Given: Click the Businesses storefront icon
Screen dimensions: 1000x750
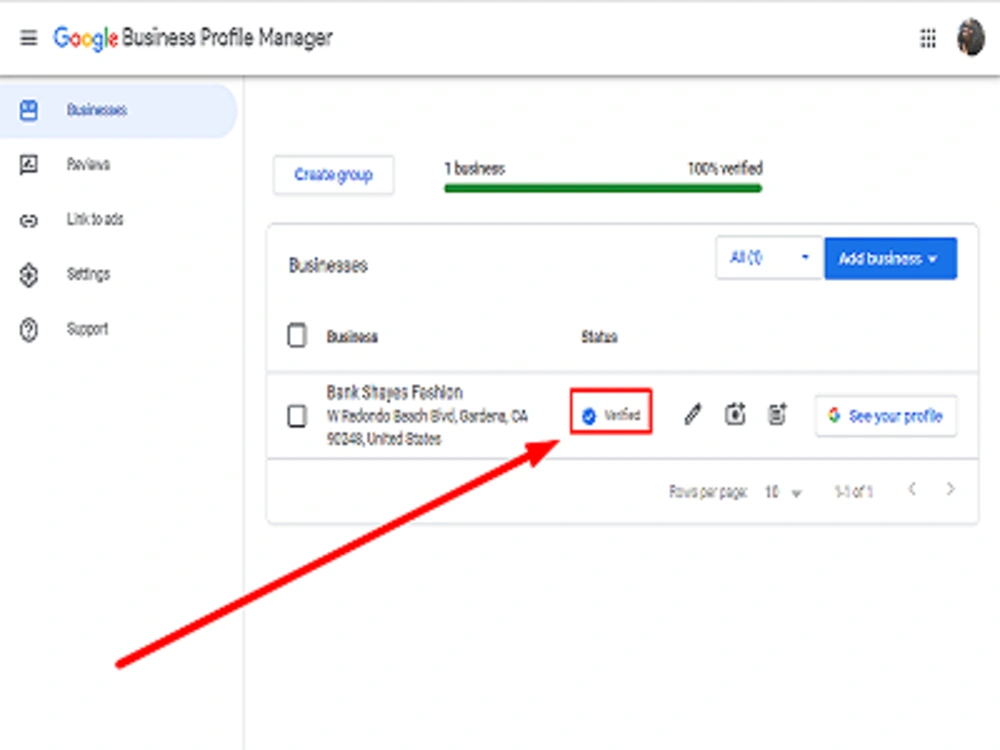Looking at the screenshot, I should [29, 110].
